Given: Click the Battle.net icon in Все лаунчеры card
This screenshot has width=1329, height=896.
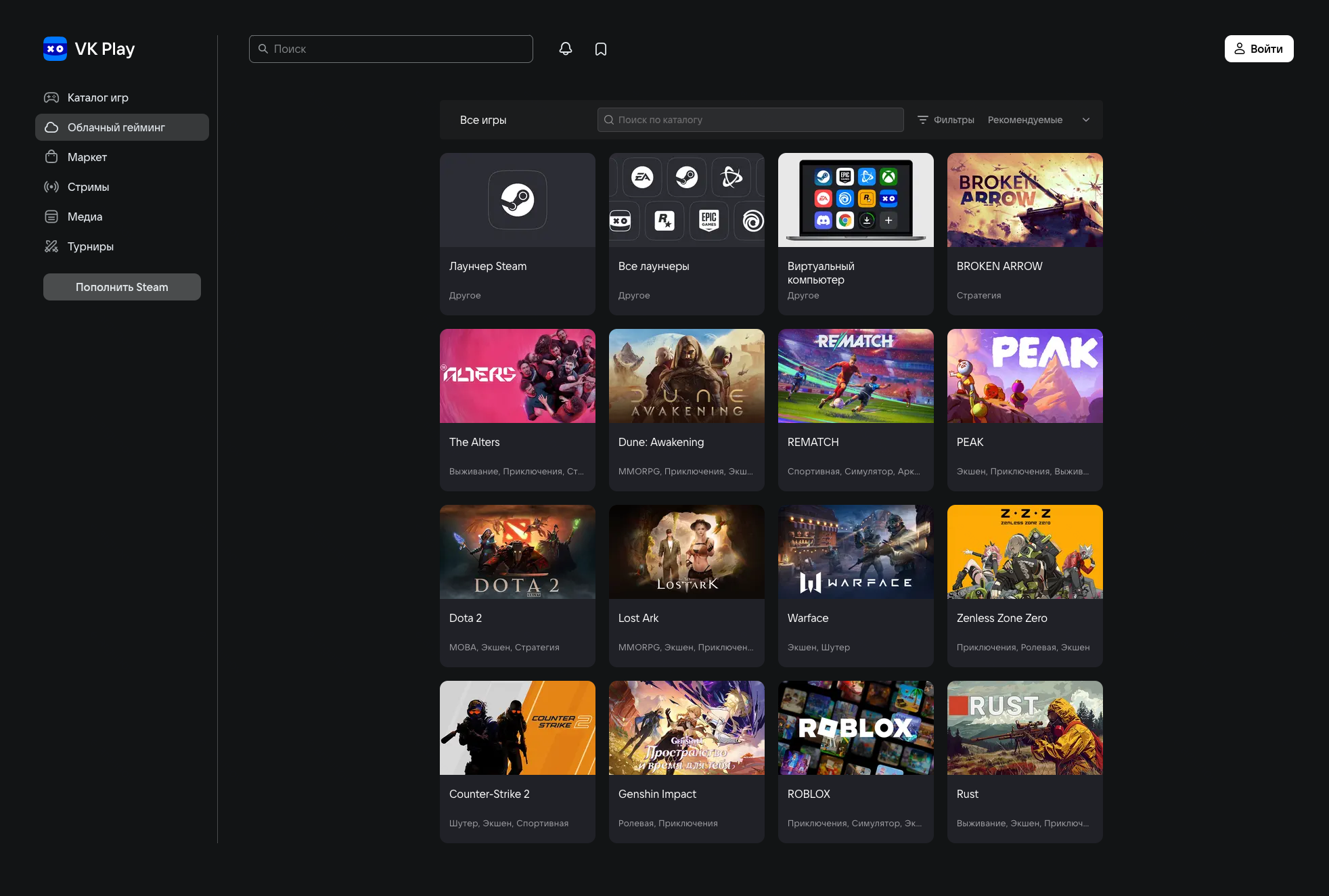Looking at the screenshot, I should pos(731,177).
